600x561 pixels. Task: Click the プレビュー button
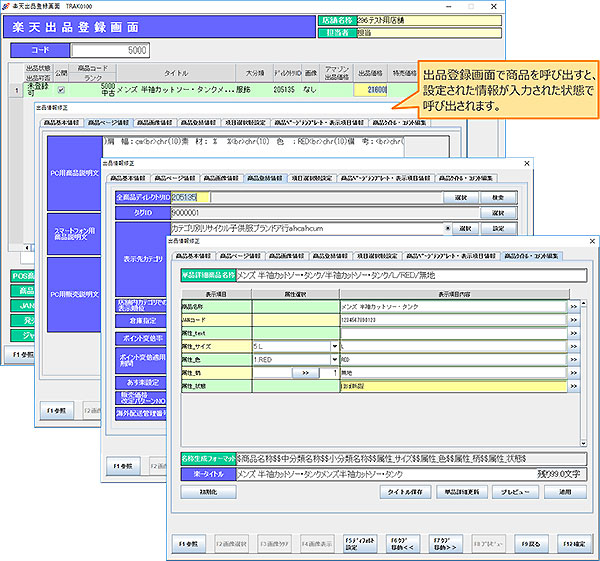pos(514,492)
